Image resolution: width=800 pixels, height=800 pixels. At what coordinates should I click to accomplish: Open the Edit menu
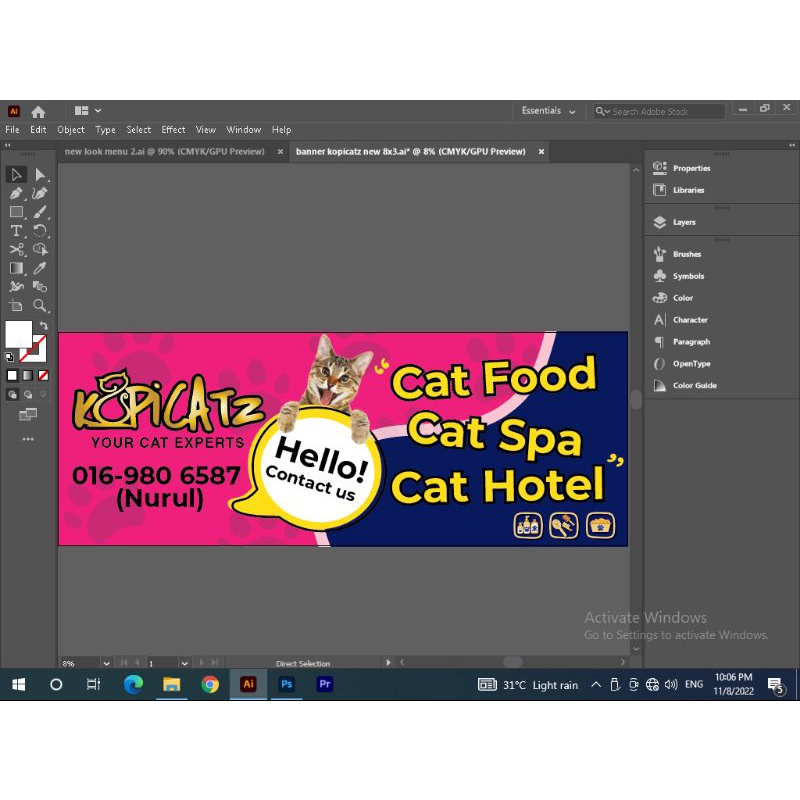(x=38, y=130)
